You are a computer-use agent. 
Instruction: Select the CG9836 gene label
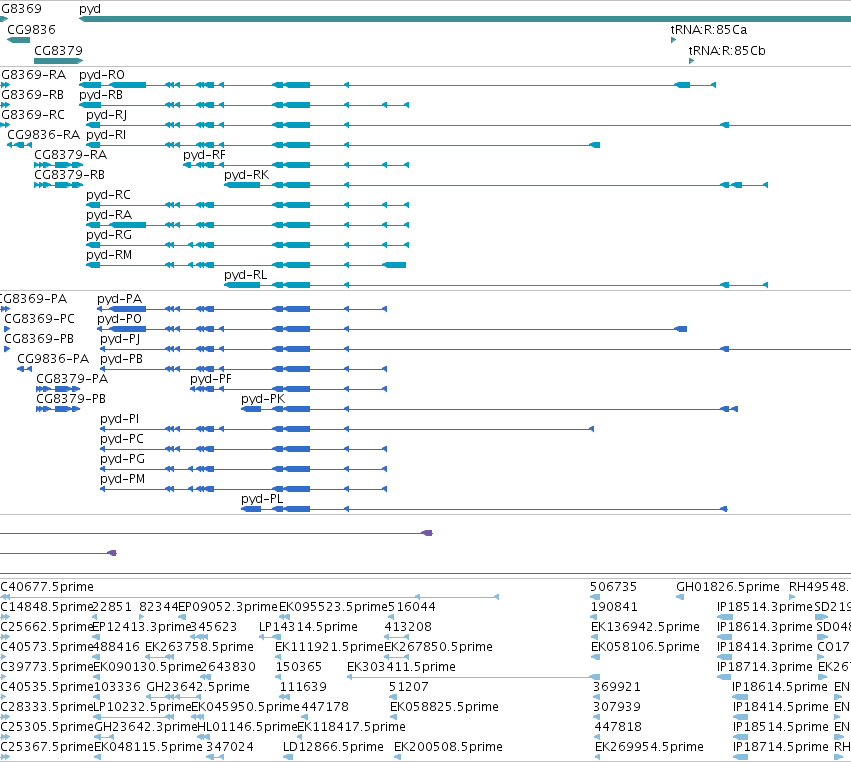31,29
